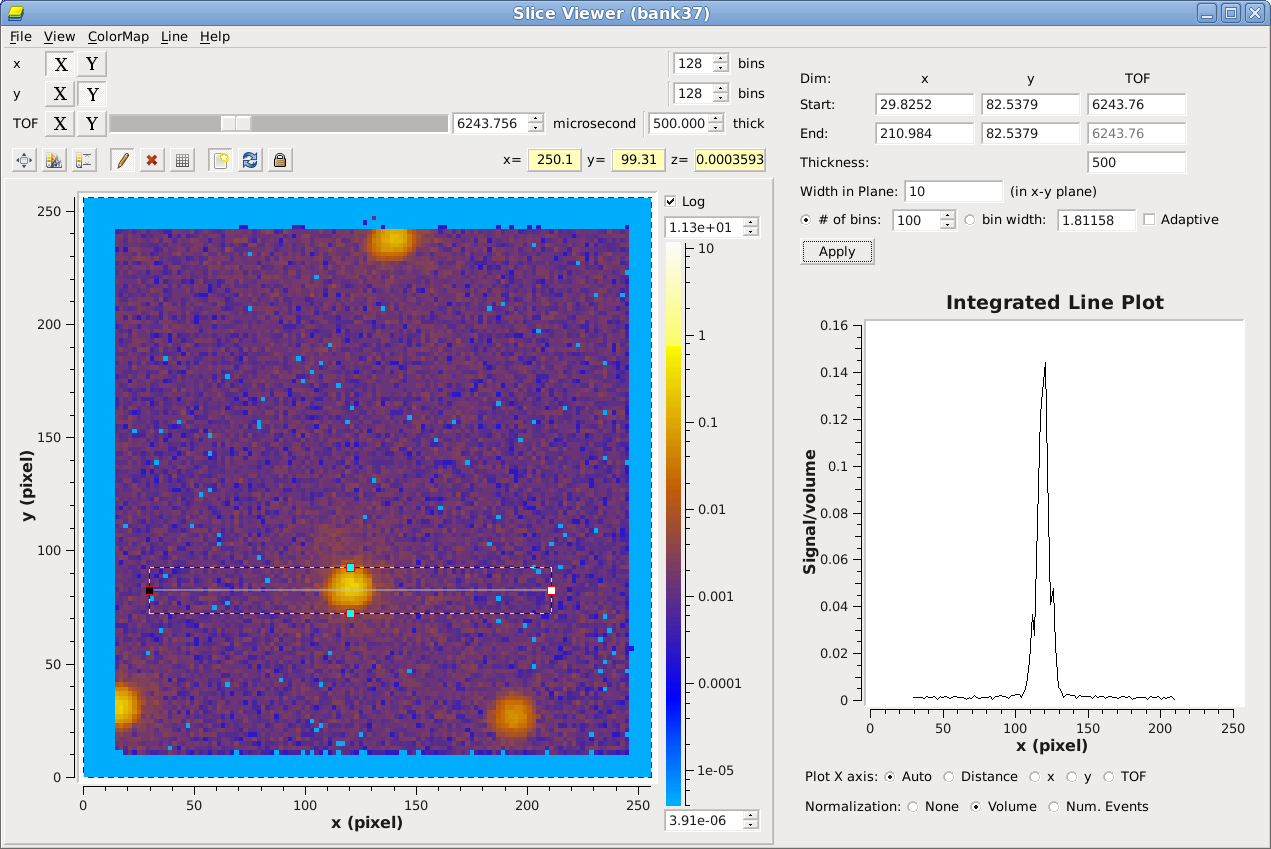The image size is (1271, 849).
Task: Set TOF as the X axis
Action: [x=61, y=123]
